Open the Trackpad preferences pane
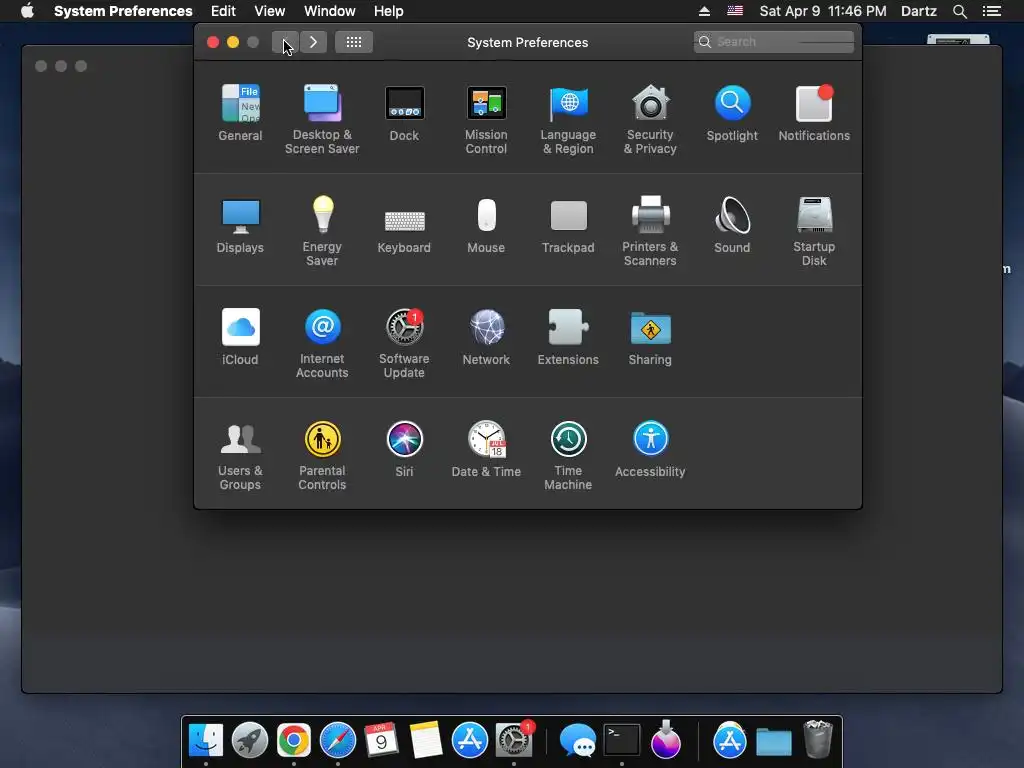Screen dimensions: 1024x768 [568, 225]
